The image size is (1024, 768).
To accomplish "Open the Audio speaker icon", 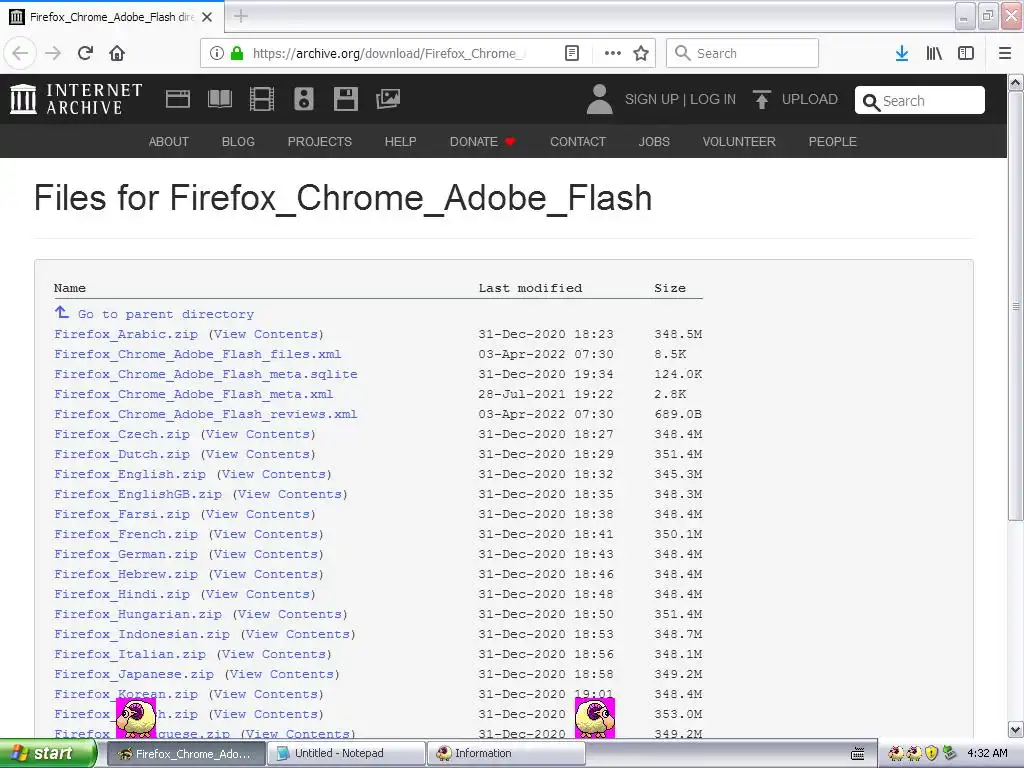I will (x=304, y=99).
